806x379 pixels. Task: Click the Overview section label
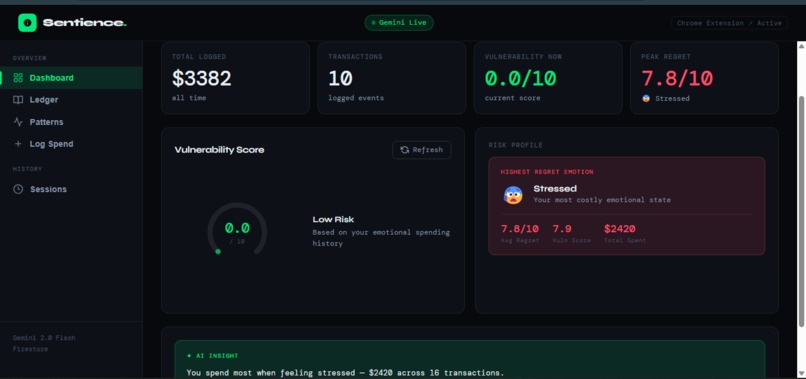tap(30, 58)
